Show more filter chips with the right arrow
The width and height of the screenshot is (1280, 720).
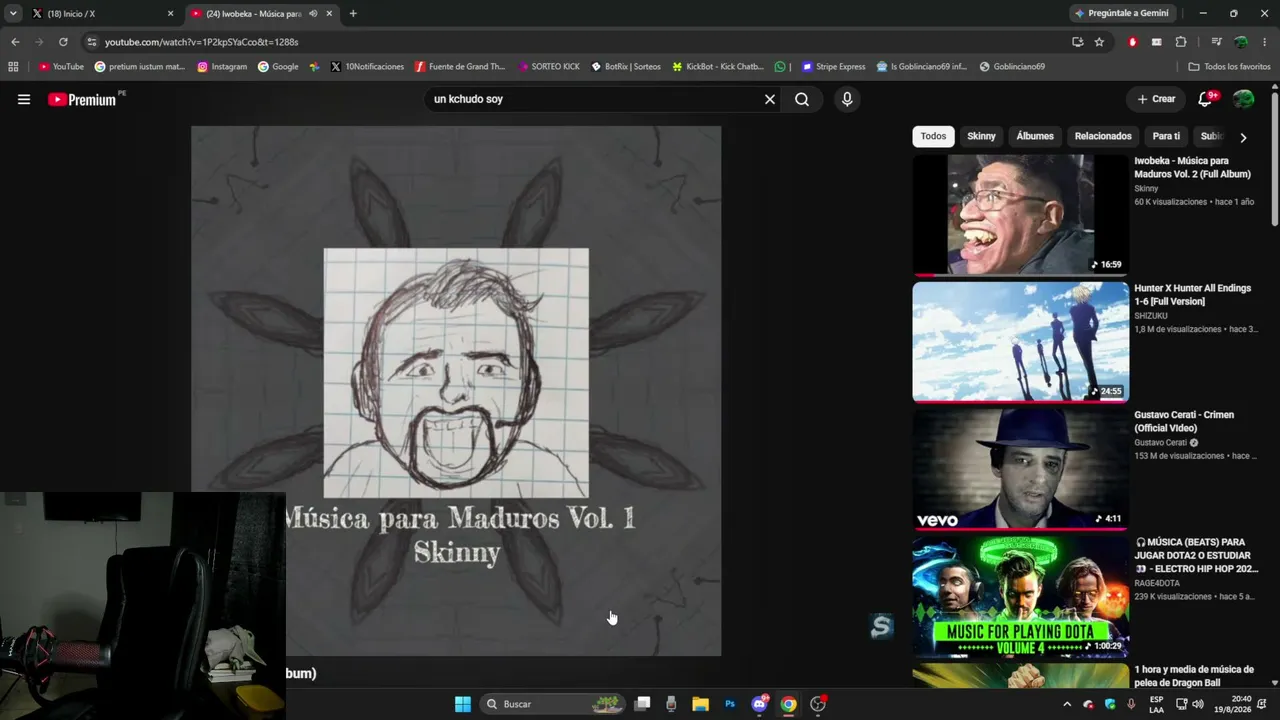point(1243,137)
